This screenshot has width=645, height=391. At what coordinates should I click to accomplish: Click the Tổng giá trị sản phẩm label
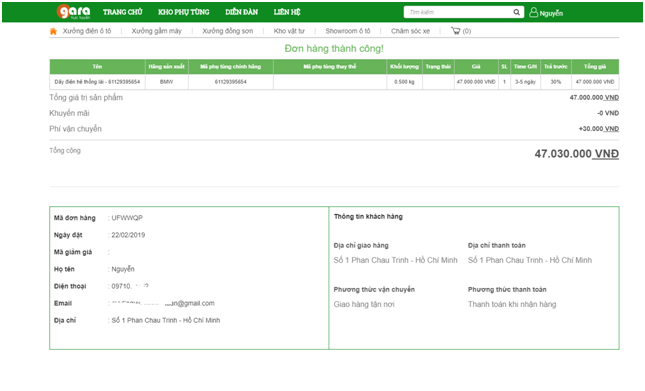point(86,97)
